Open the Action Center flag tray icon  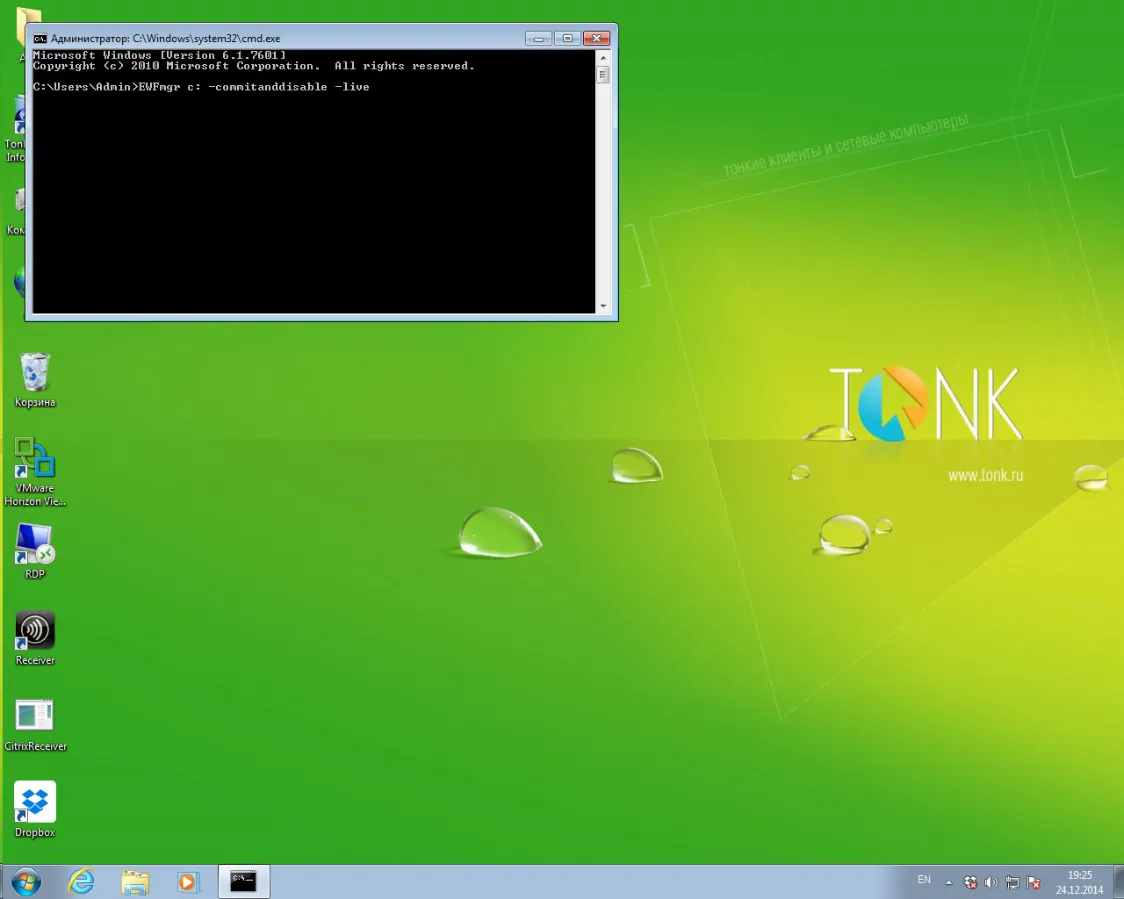(1034, 883)
